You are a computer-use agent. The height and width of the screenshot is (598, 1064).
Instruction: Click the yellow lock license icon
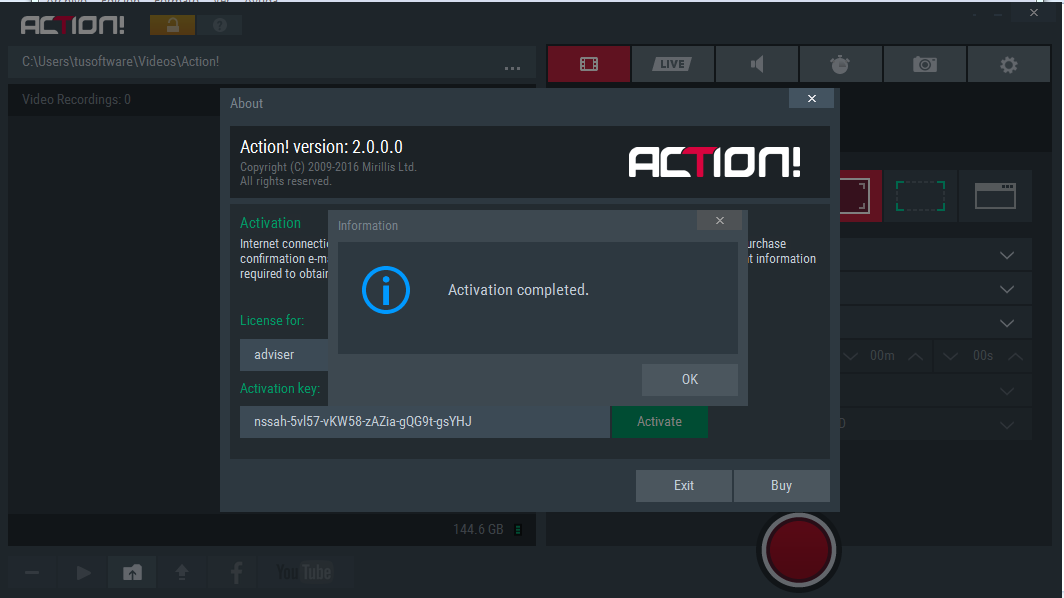click(172, 25)
